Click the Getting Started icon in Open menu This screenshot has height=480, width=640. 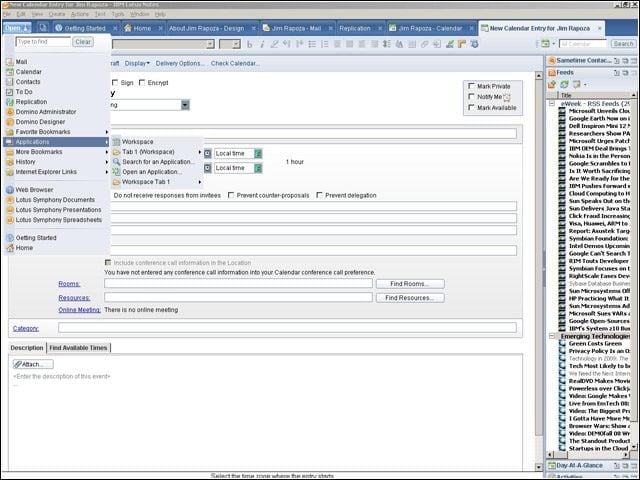pyautogui.click(x=10, y=238)
